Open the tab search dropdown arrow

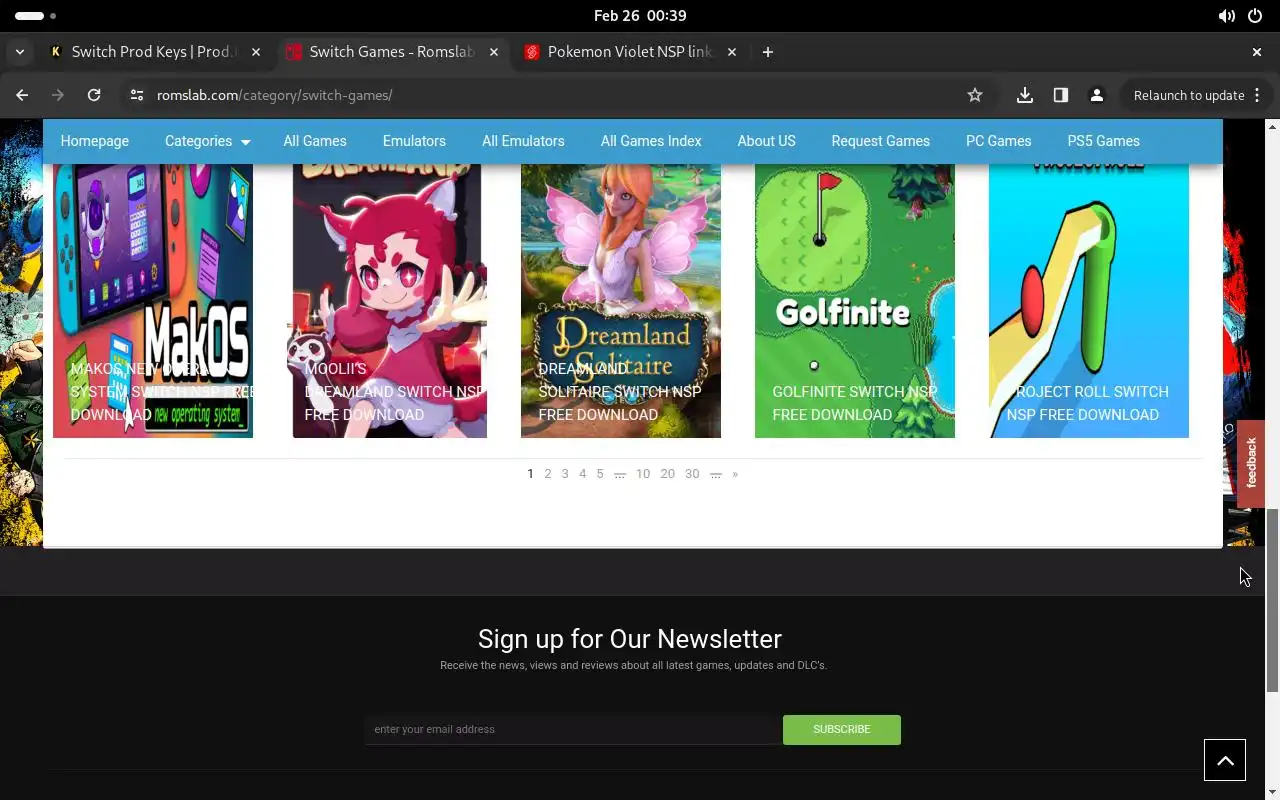[x=20, y=52]
